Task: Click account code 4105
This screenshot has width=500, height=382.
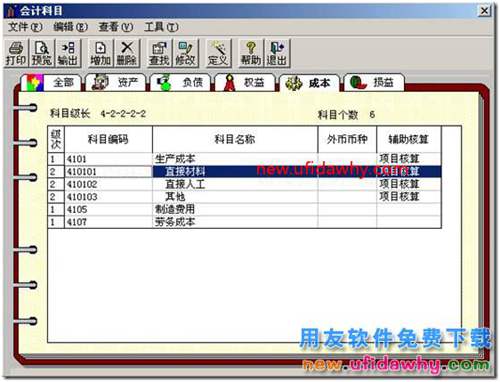Action: (108, 209)
